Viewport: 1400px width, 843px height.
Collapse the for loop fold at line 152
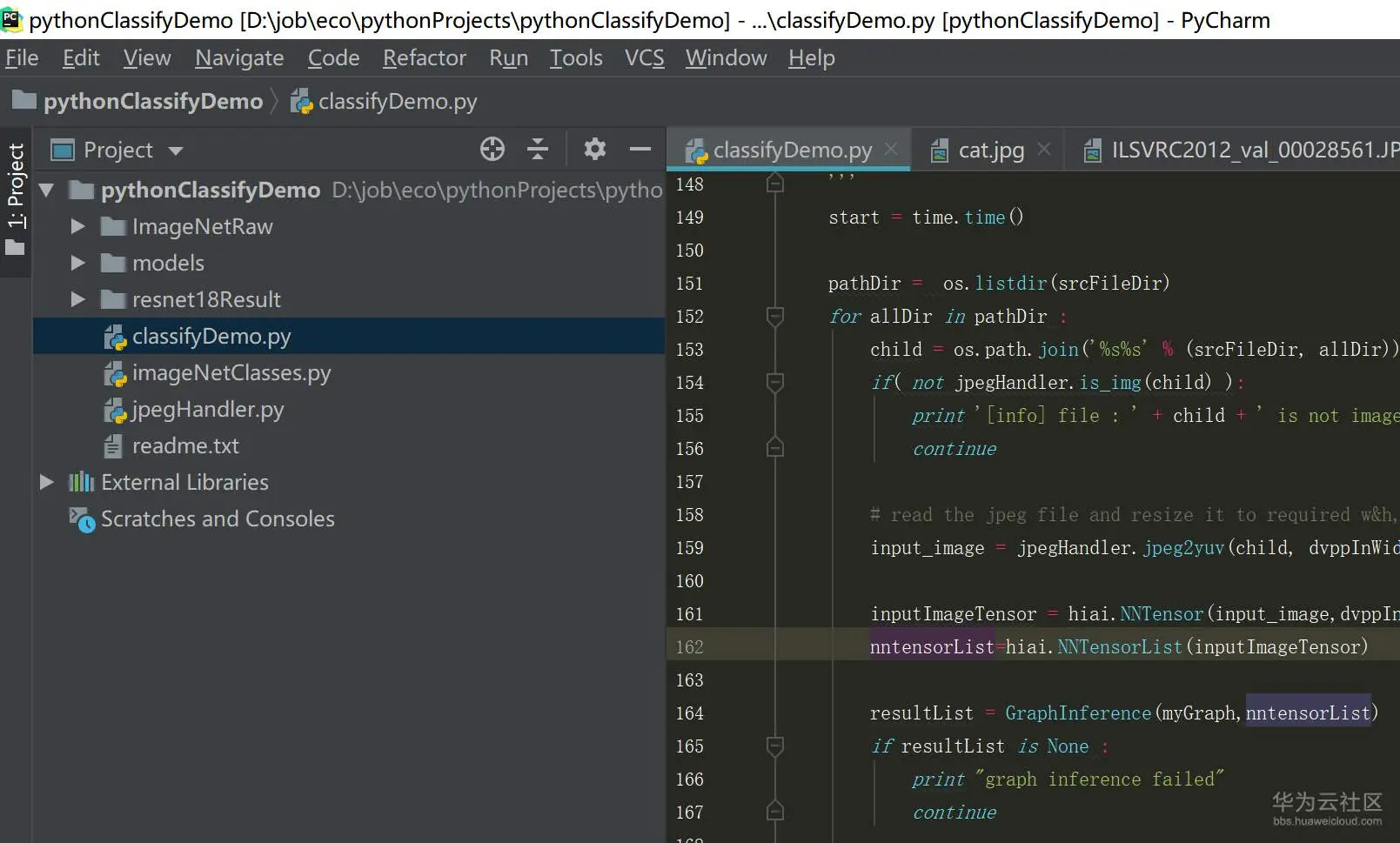coord(774,316)
